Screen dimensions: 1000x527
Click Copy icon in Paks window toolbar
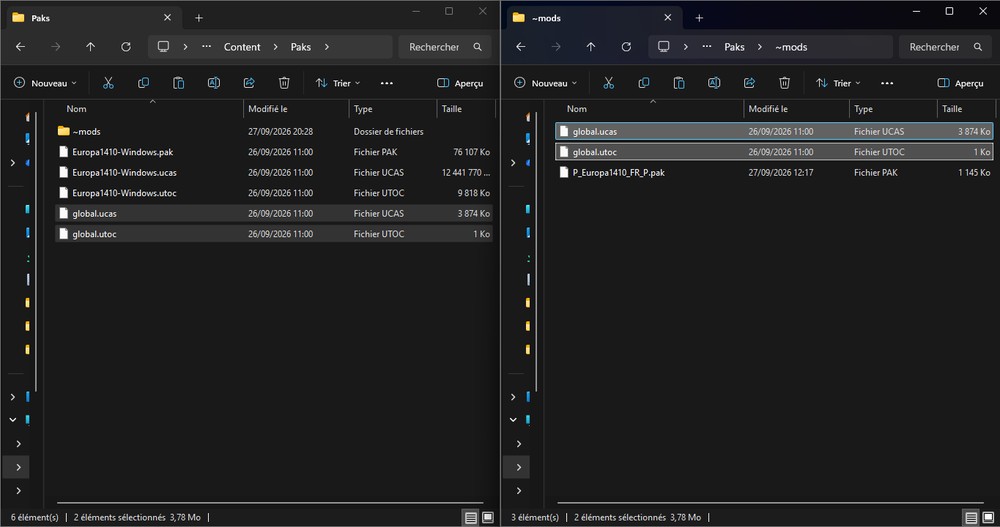coord(143,83)
